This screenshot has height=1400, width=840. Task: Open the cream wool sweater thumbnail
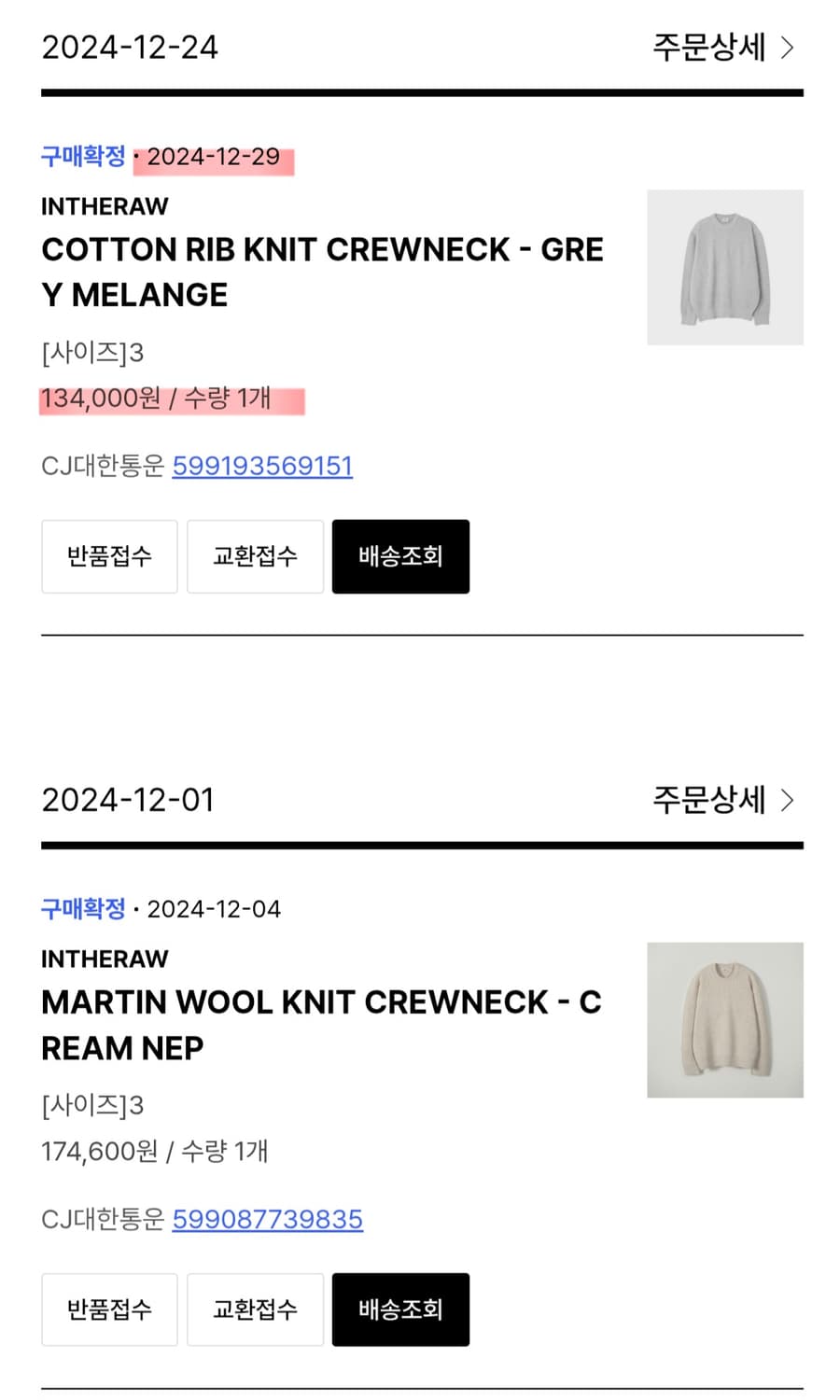[x=724, y=1020]
